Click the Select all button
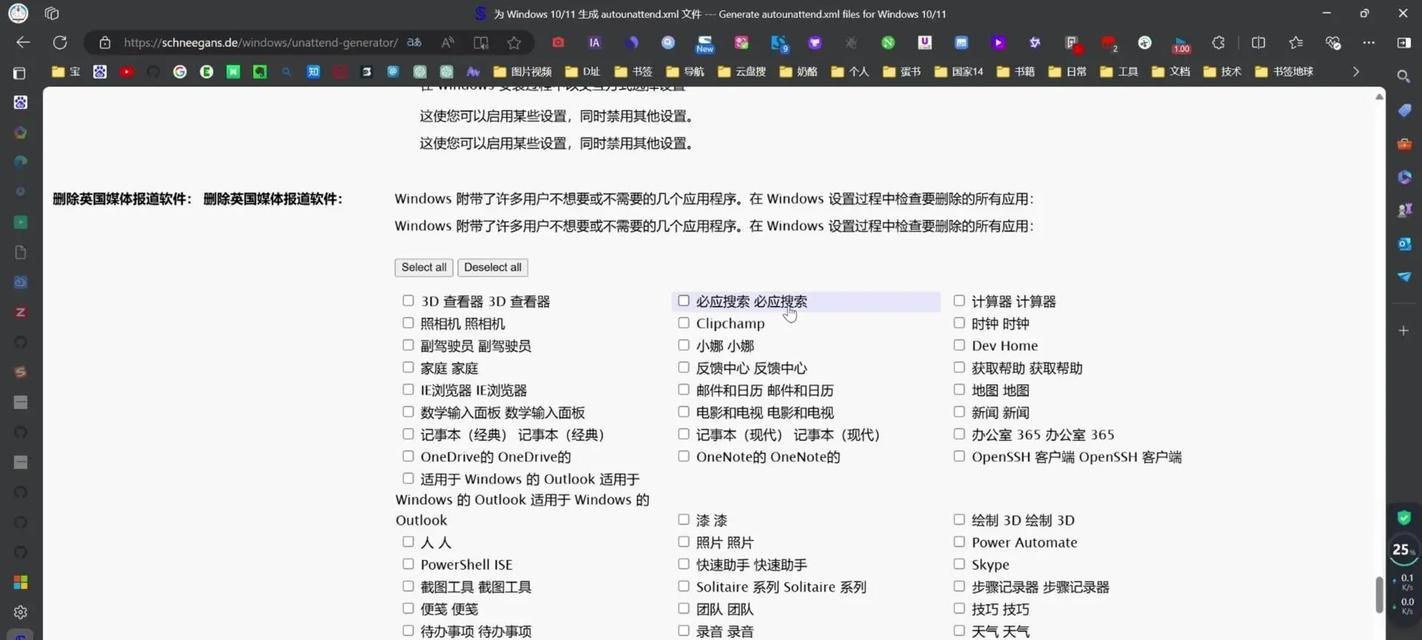1422x640 pixels. [x=424, y=267]
